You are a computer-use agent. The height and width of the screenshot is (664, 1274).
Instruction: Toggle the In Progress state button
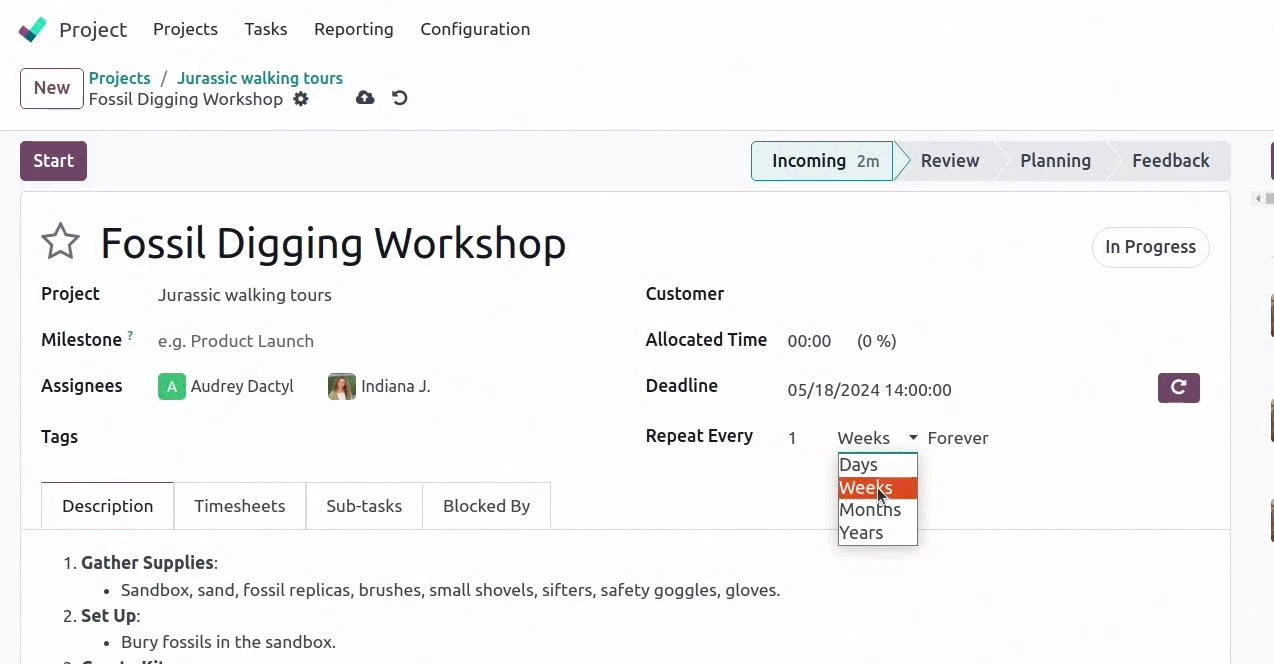click(x=1150, y=247)
